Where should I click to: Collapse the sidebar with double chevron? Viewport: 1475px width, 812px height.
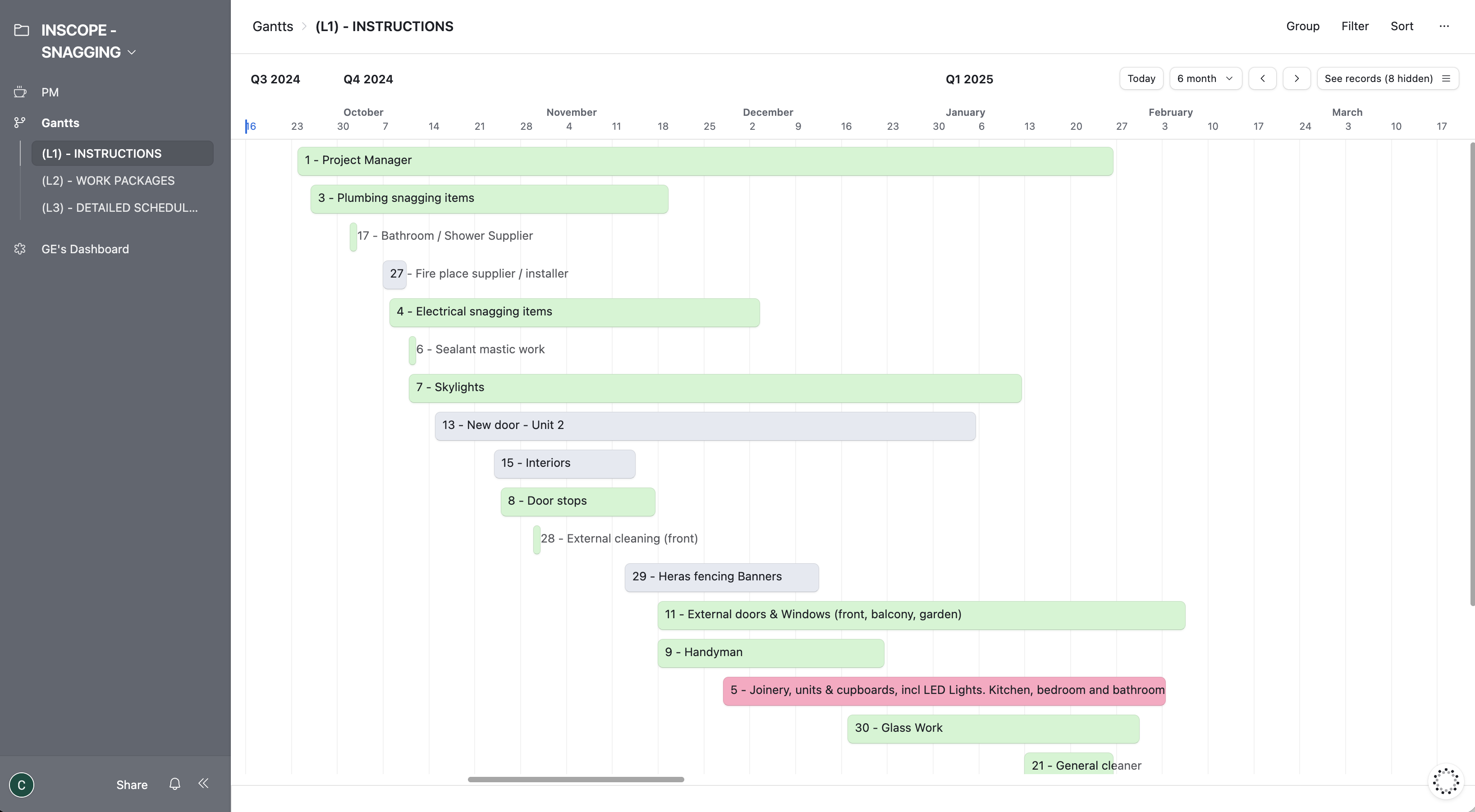click(203, 784)
